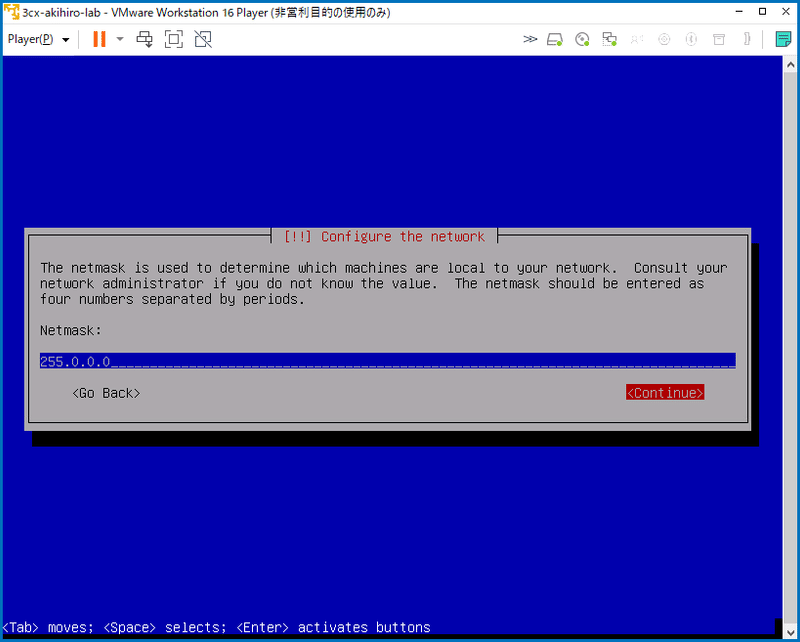
Task: Click the network adapter device icon
Action: (609, 39)
